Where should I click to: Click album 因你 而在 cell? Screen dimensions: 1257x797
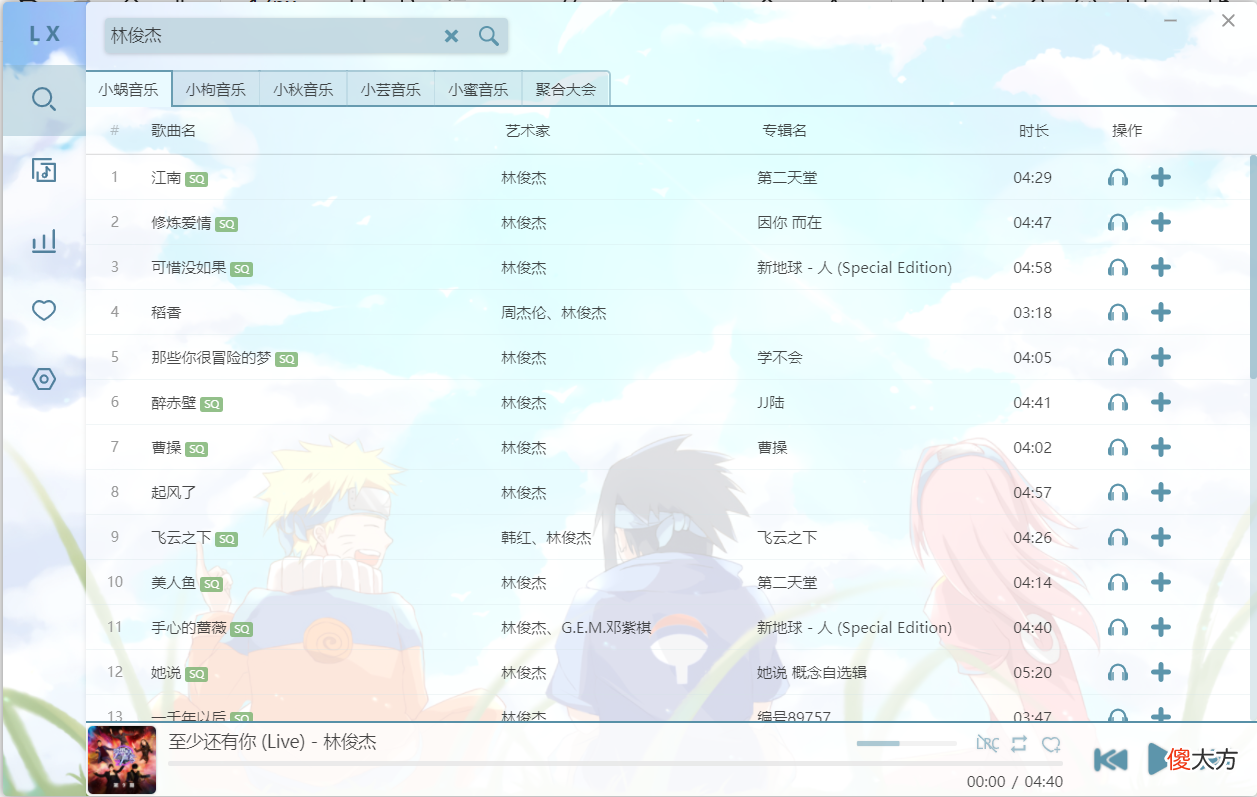click(x=789, y=223)
